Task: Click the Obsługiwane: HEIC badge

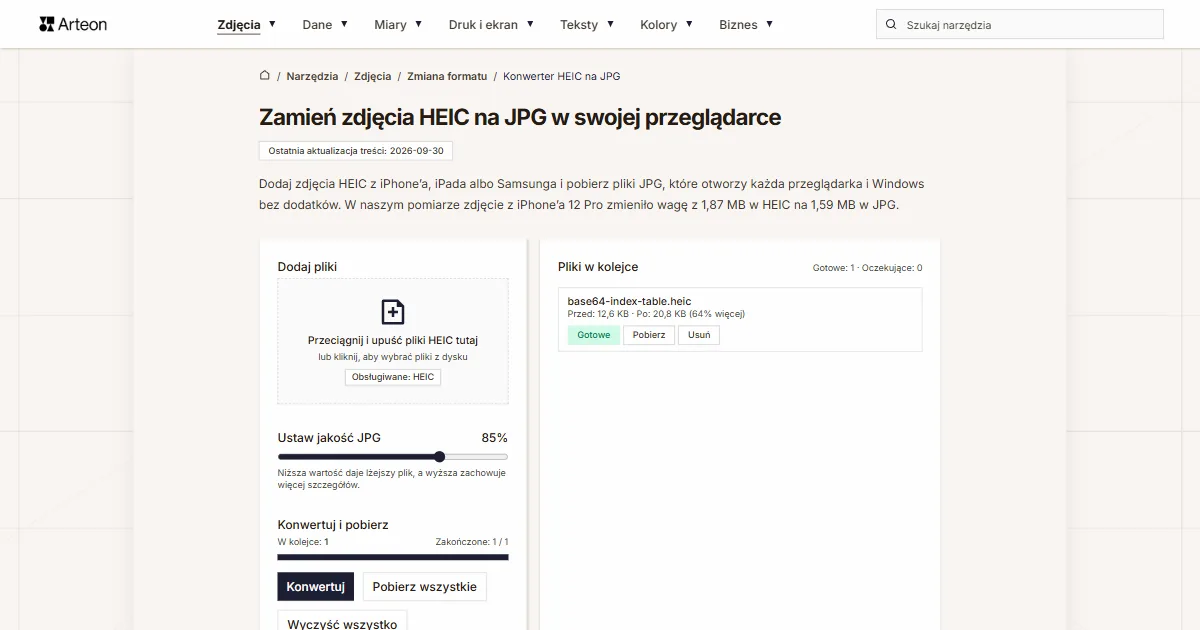Action: click(393, 377)
